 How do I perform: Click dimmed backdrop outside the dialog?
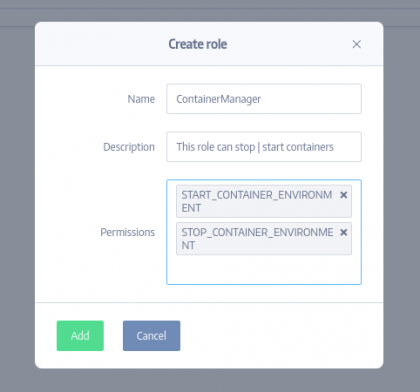[x=17, y=200]
